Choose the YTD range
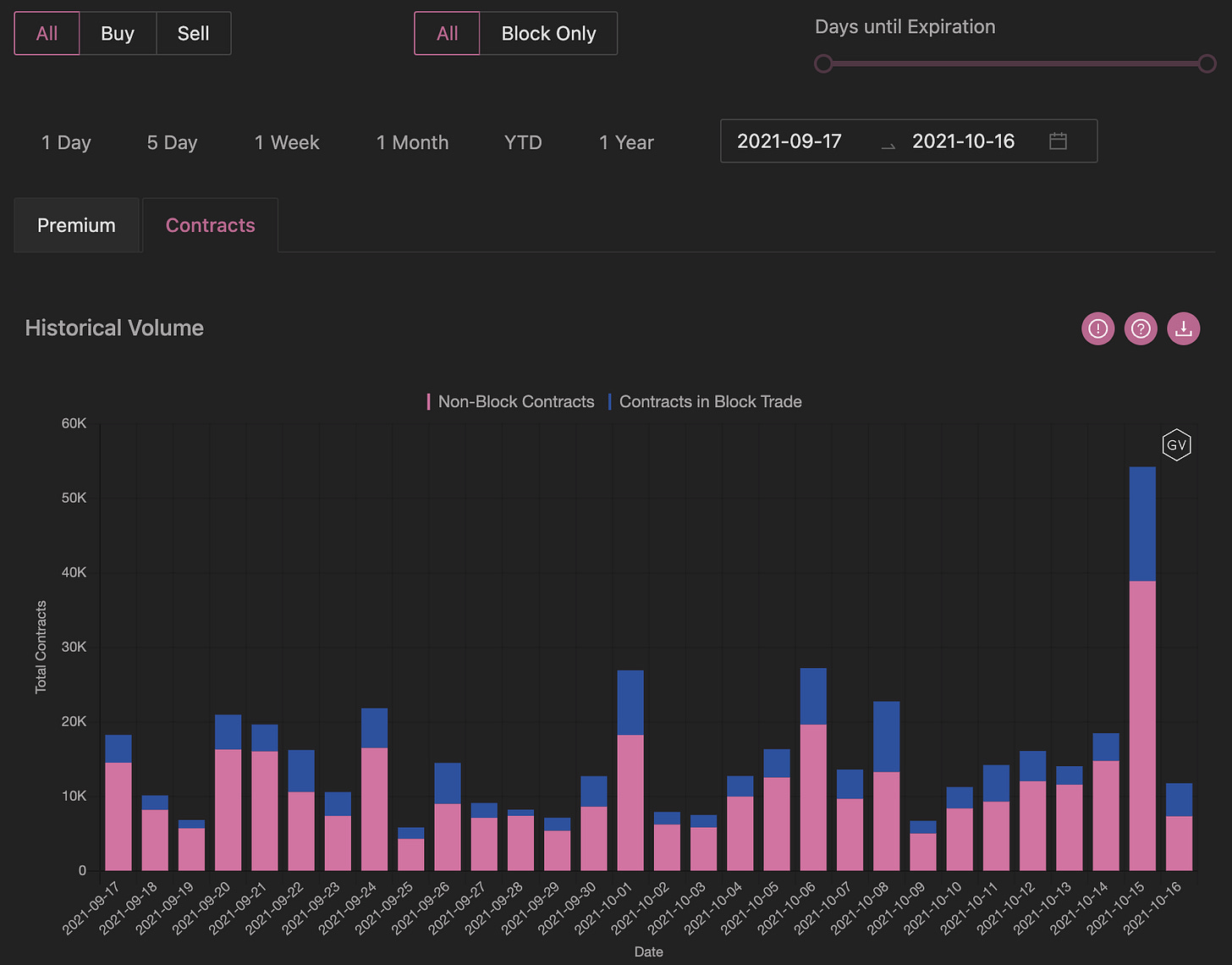The width and height of the screenshot is (1232, 965). [523, 142]
